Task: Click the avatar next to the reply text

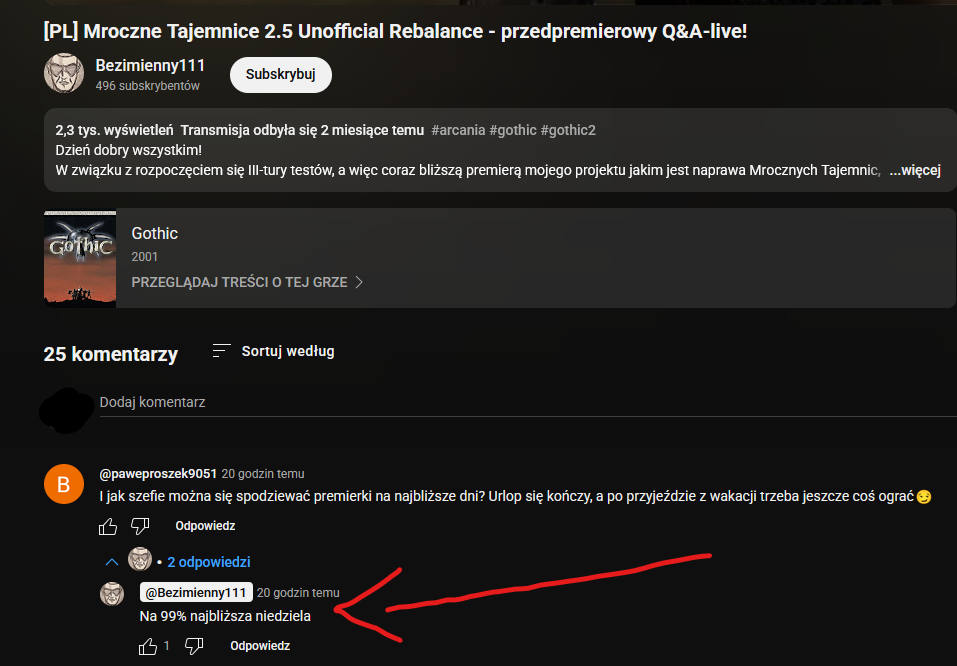Action: coord(112,593)
